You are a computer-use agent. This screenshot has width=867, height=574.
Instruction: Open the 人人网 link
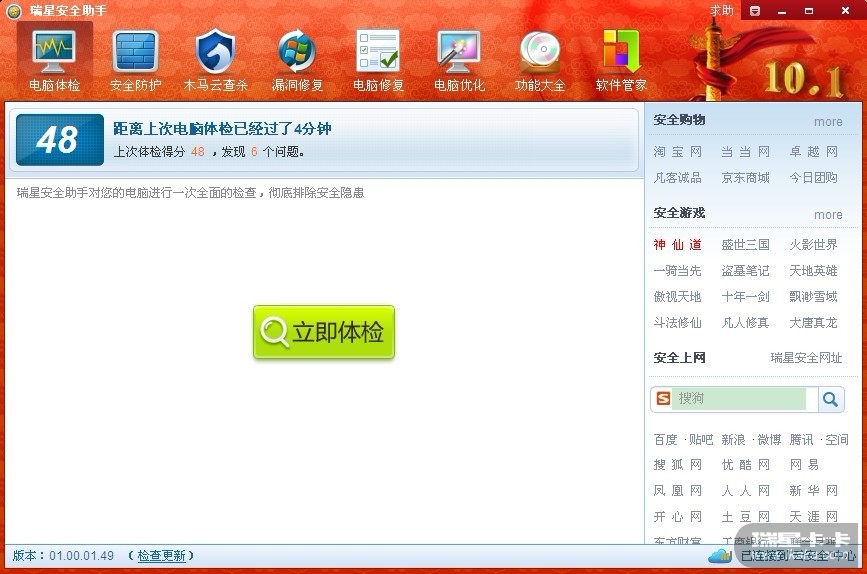pos(745,490)
